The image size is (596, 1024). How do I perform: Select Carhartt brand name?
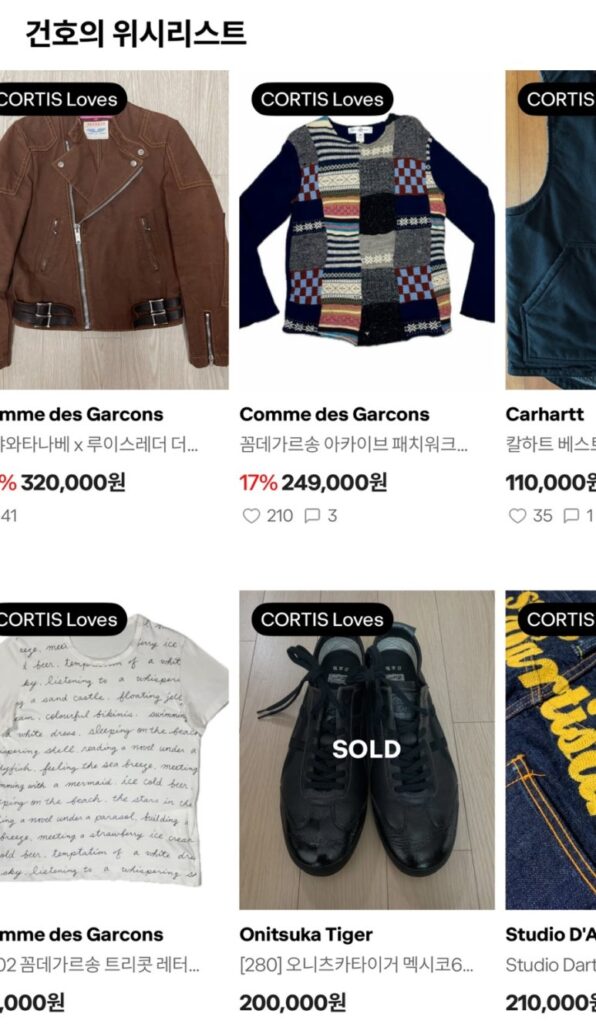544,415
